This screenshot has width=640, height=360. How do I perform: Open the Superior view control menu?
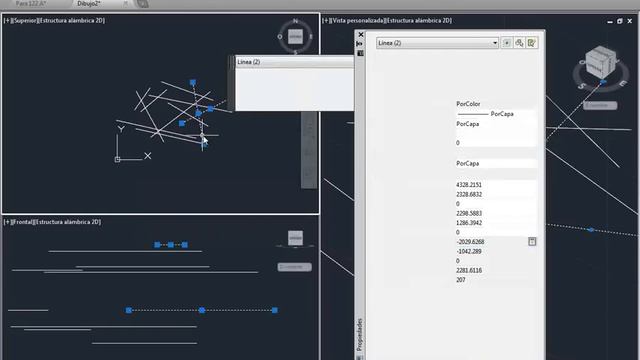(24, 20)
